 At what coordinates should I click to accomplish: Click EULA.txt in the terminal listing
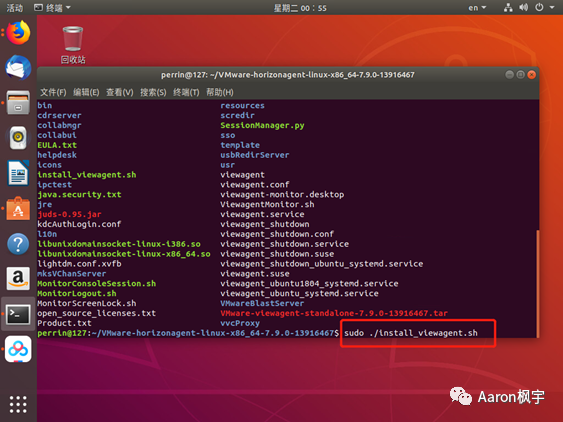57,145
